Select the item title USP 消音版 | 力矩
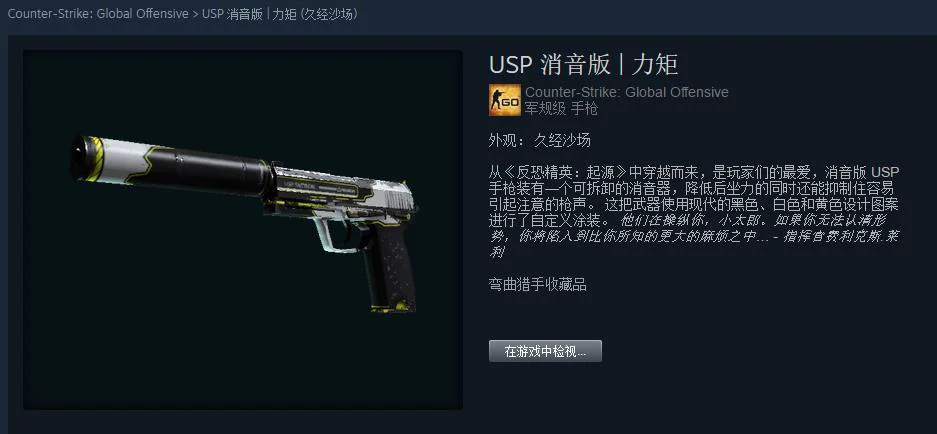The image size is (937, 434). pyautogui.click(x=583, y=65)
